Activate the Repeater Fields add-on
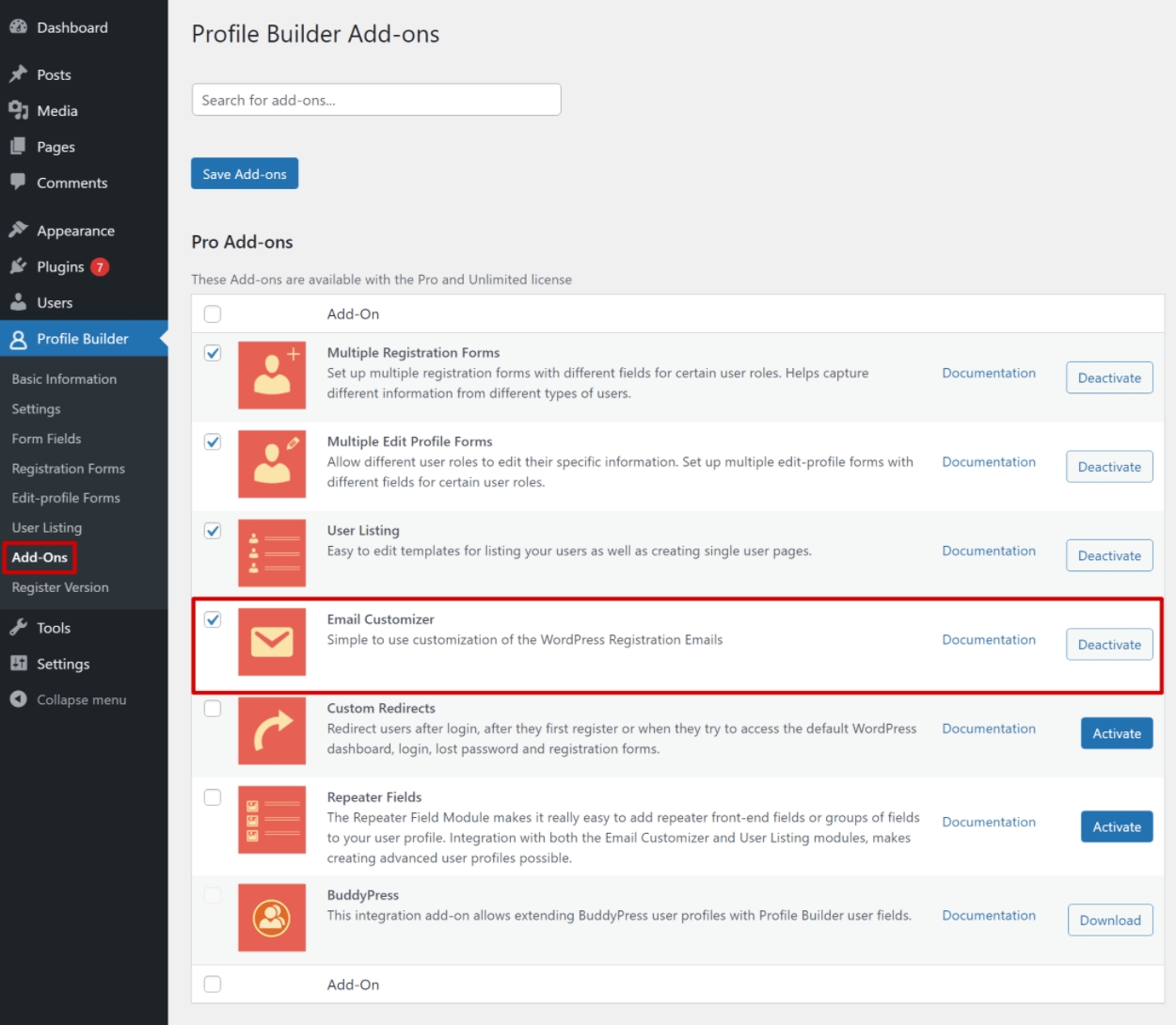1176x1025 pixels. 1117,826
